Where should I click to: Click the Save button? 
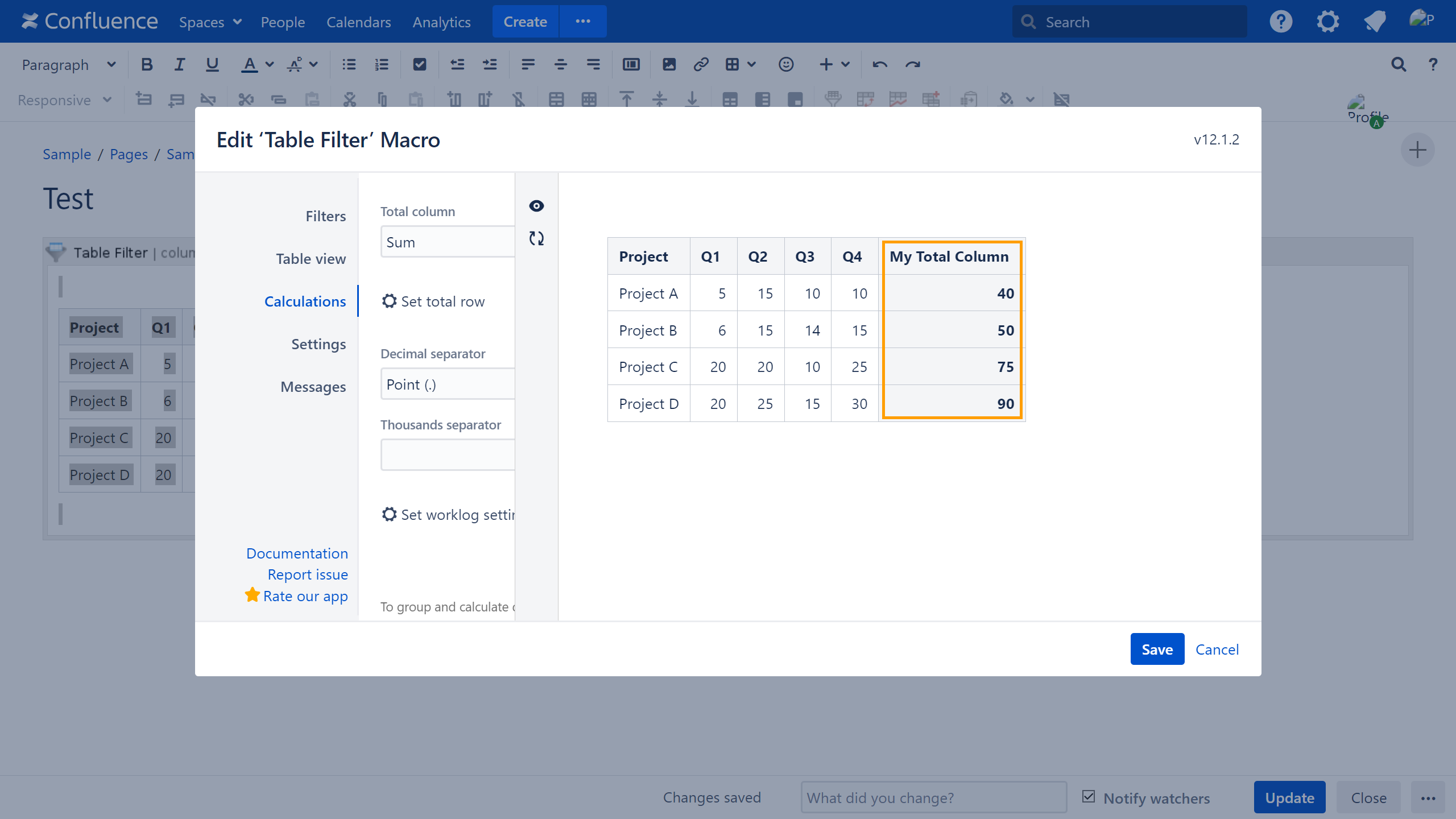point(1157,649)
